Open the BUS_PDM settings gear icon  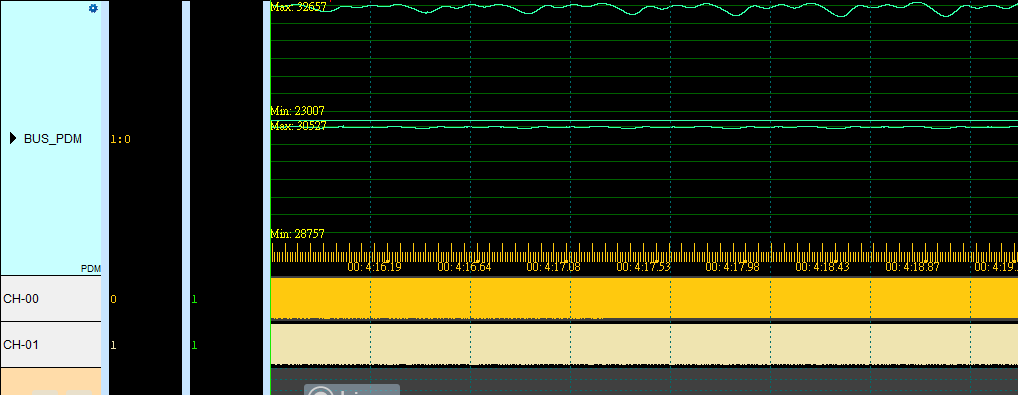[93, 8]
